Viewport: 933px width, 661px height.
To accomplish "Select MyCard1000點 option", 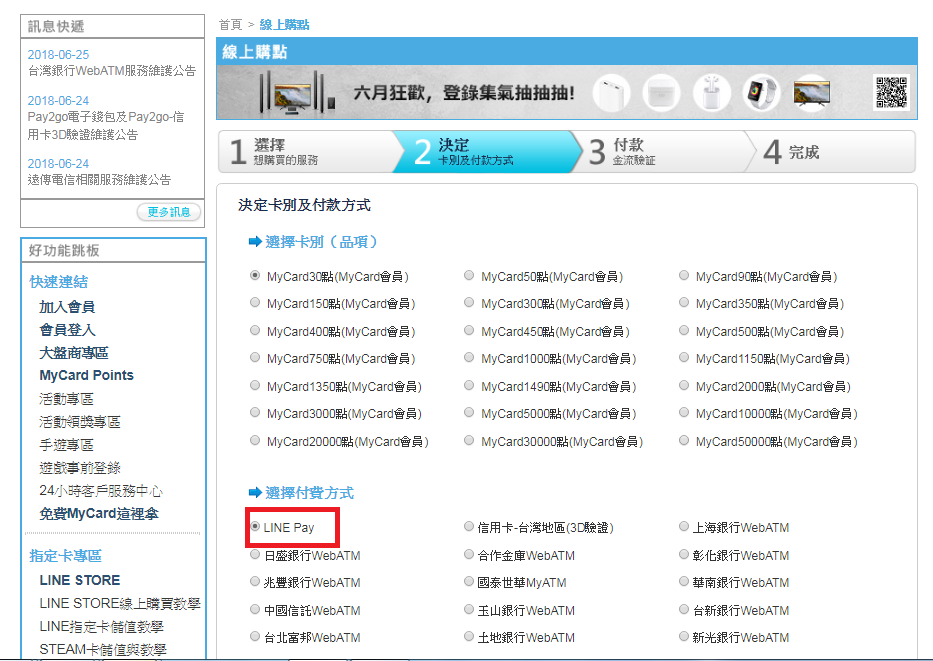I will coord(469,358).
